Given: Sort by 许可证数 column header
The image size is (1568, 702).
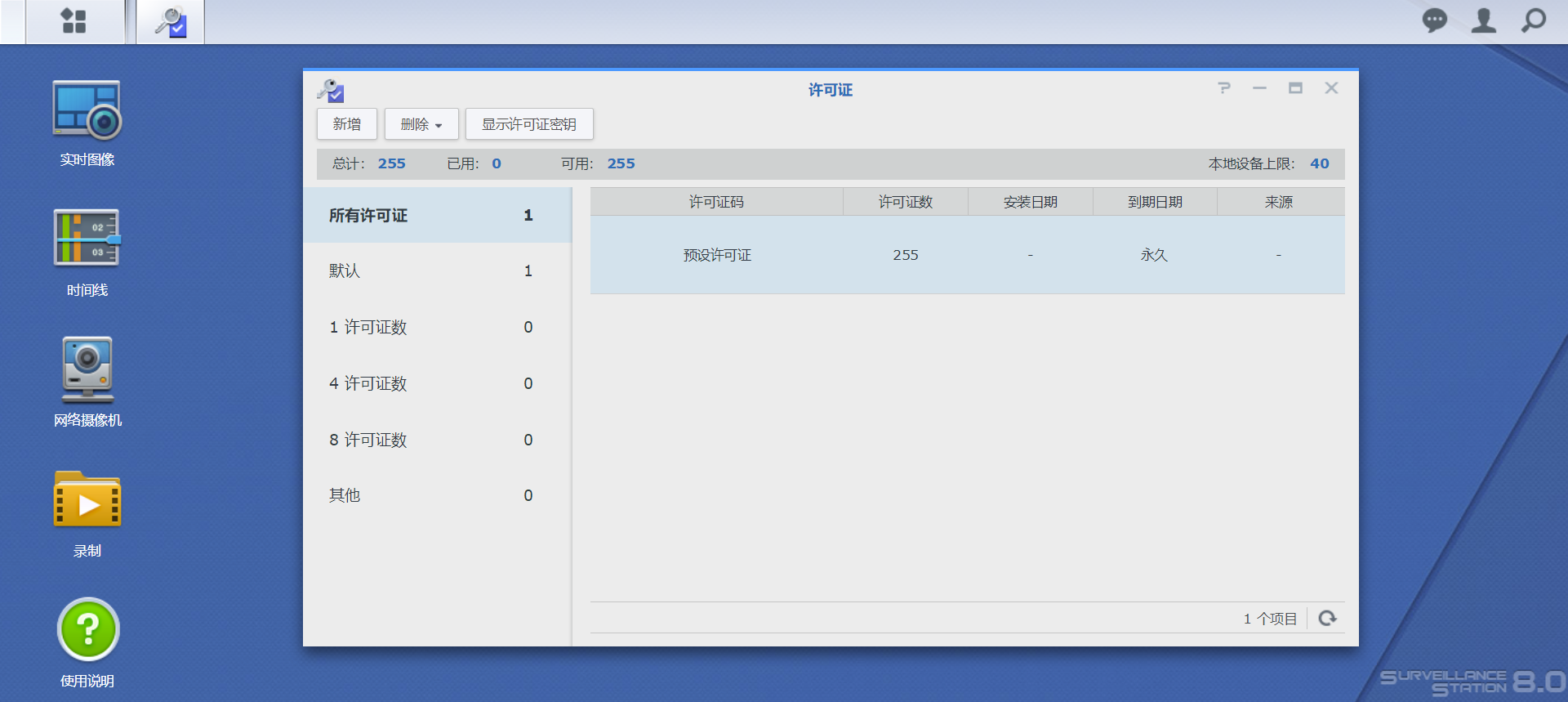Looking at the screenshot, I should (x=906, y=202).
